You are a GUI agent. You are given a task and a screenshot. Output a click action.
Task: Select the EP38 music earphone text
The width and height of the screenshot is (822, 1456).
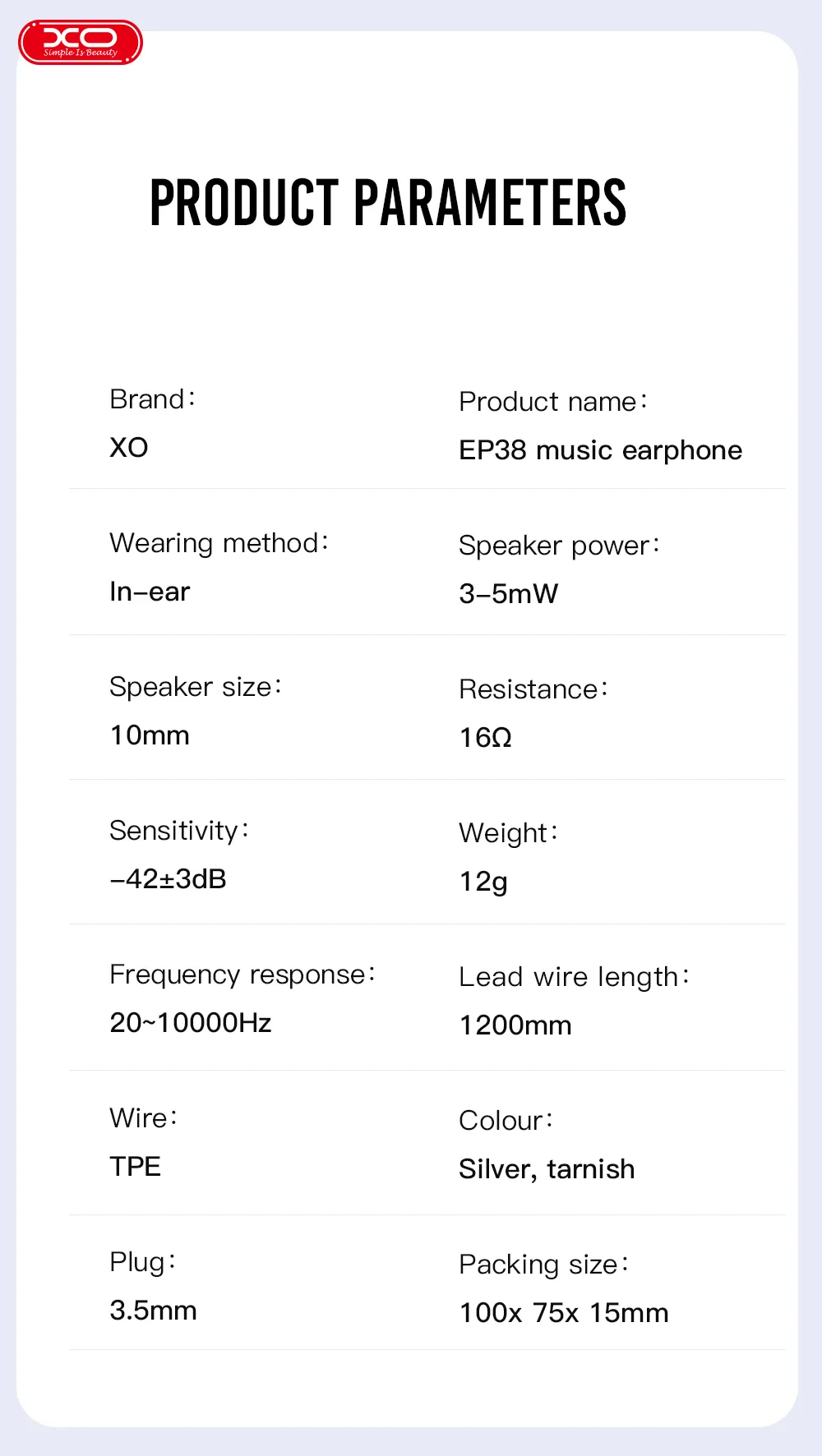pyautogui.click(x=600, y=450)
